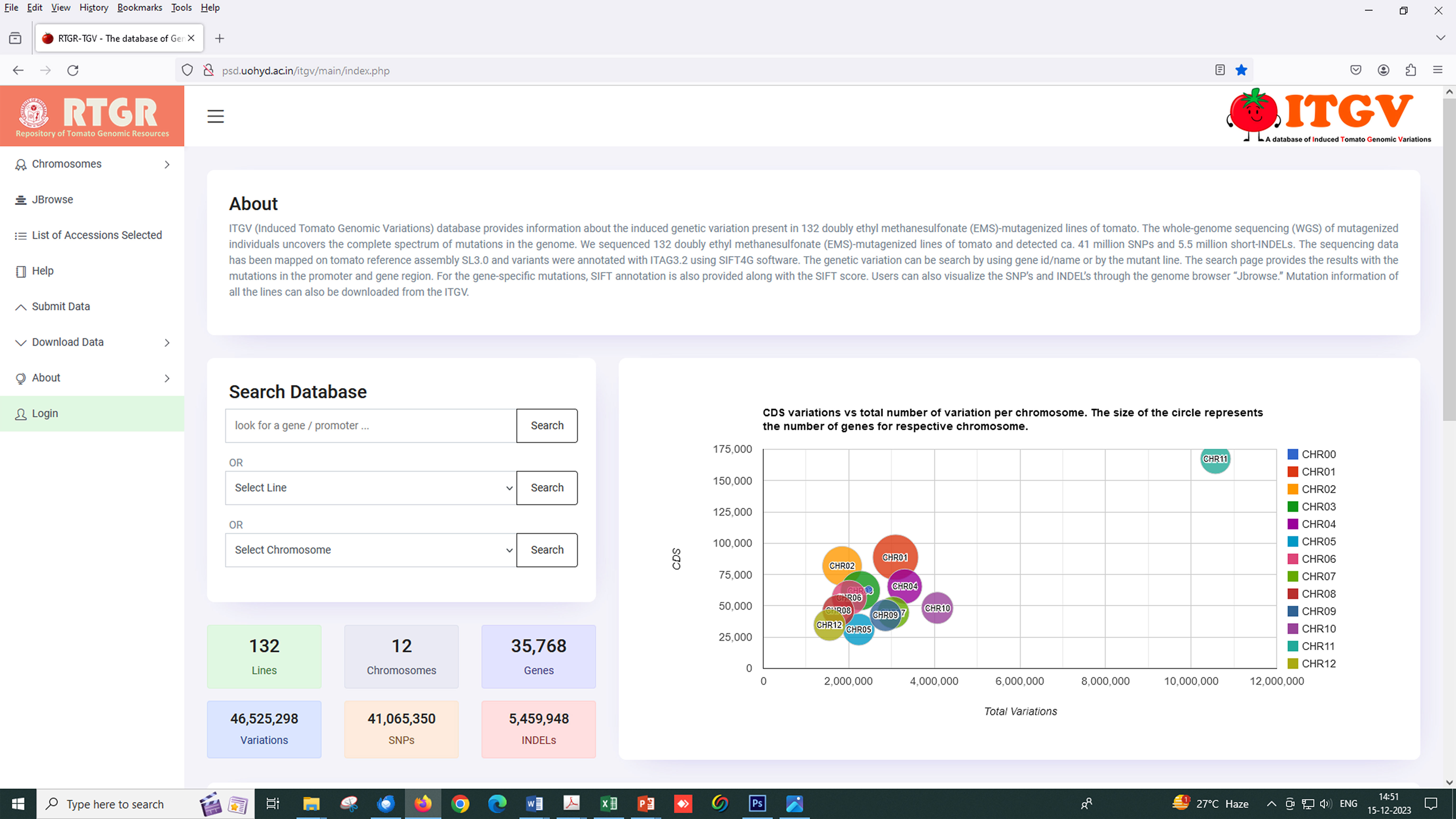The width and height of the screenshot is (1456, 819).
Task: Open Excel from the taskbar
Action: point(609,804)
